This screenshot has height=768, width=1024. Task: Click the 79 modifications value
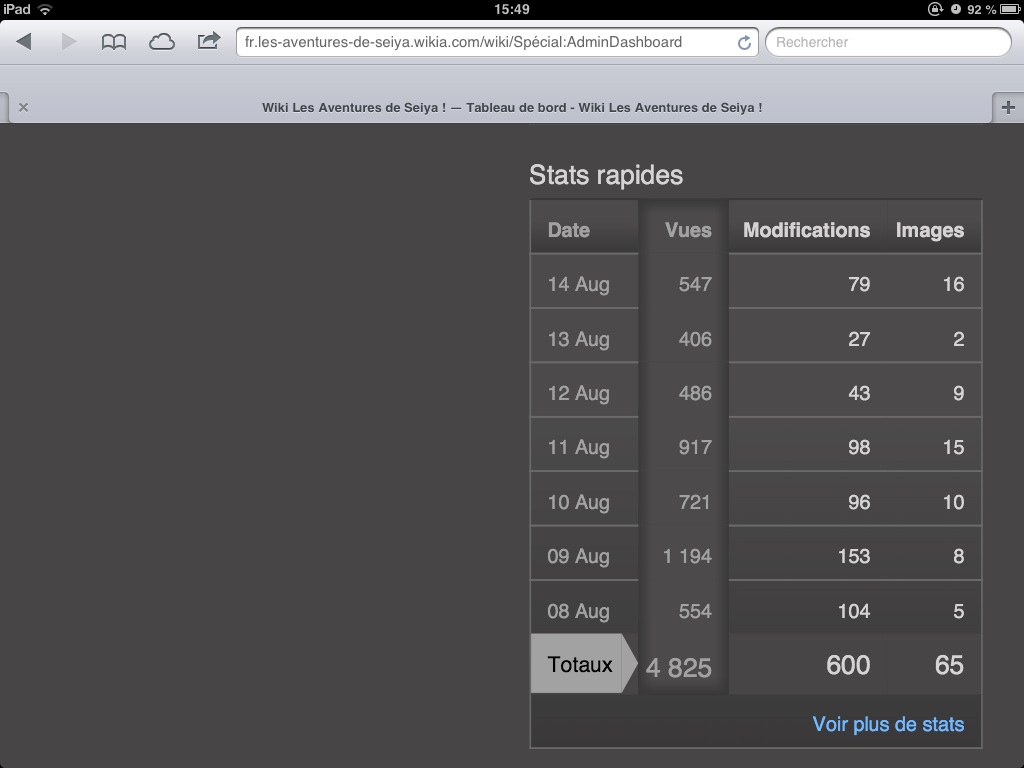click(859, 284)
